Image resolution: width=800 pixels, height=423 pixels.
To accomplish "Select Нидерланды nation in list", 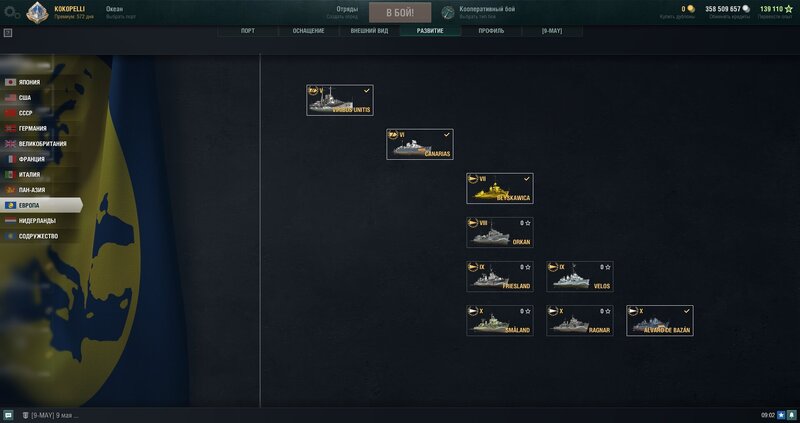I will 40,220.
